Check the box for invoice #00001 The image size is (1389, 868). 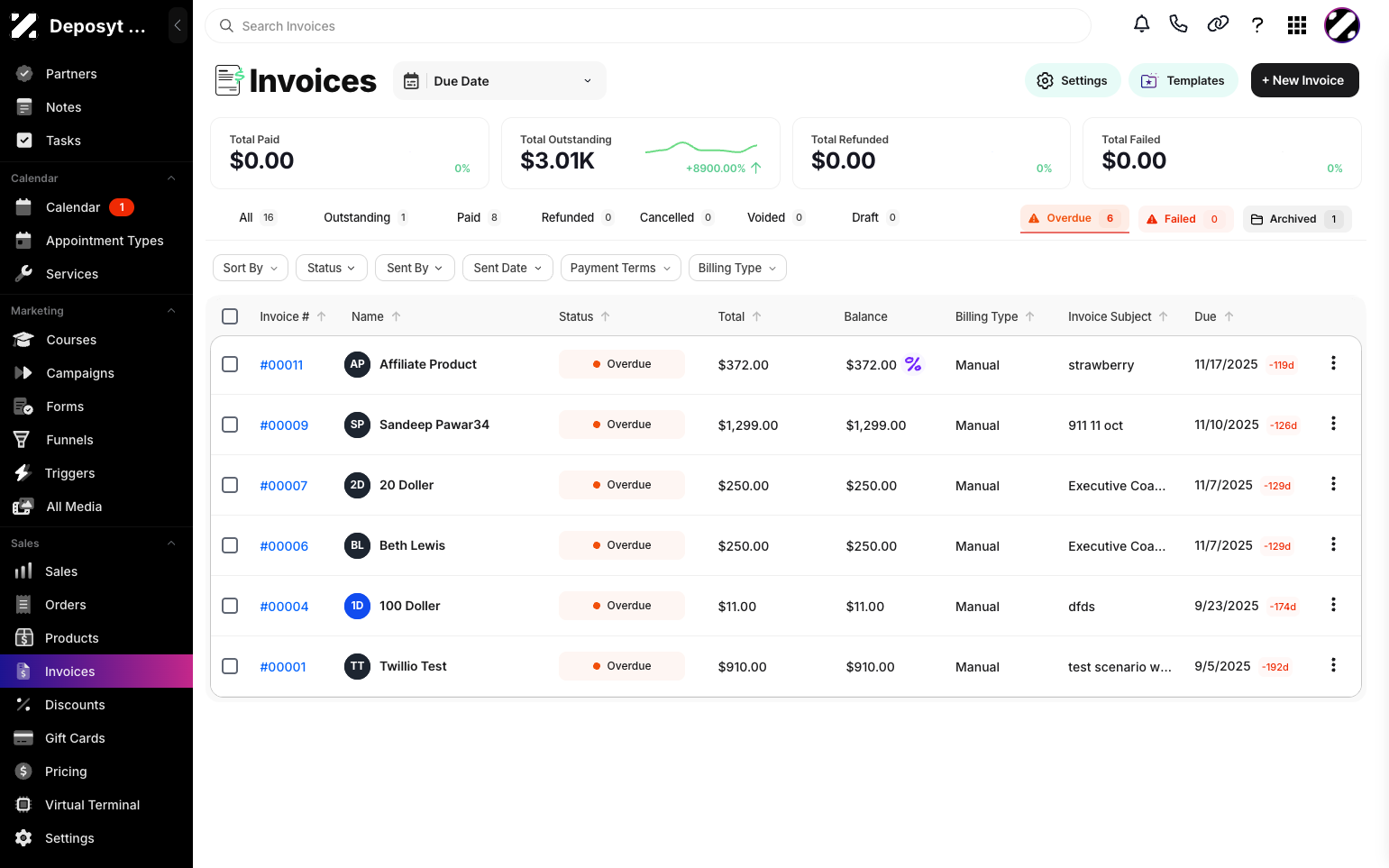click(230, 666)
